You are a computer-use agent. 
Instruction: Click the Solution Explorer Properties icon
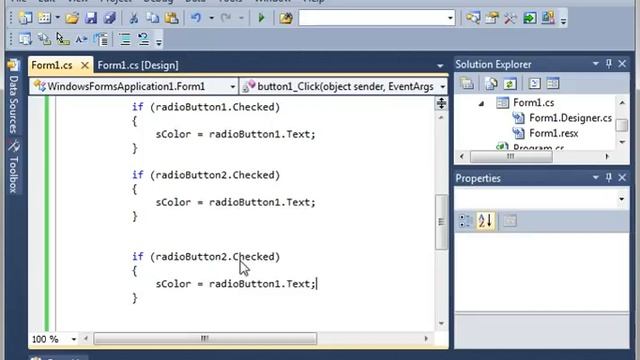tap(467, 84)
